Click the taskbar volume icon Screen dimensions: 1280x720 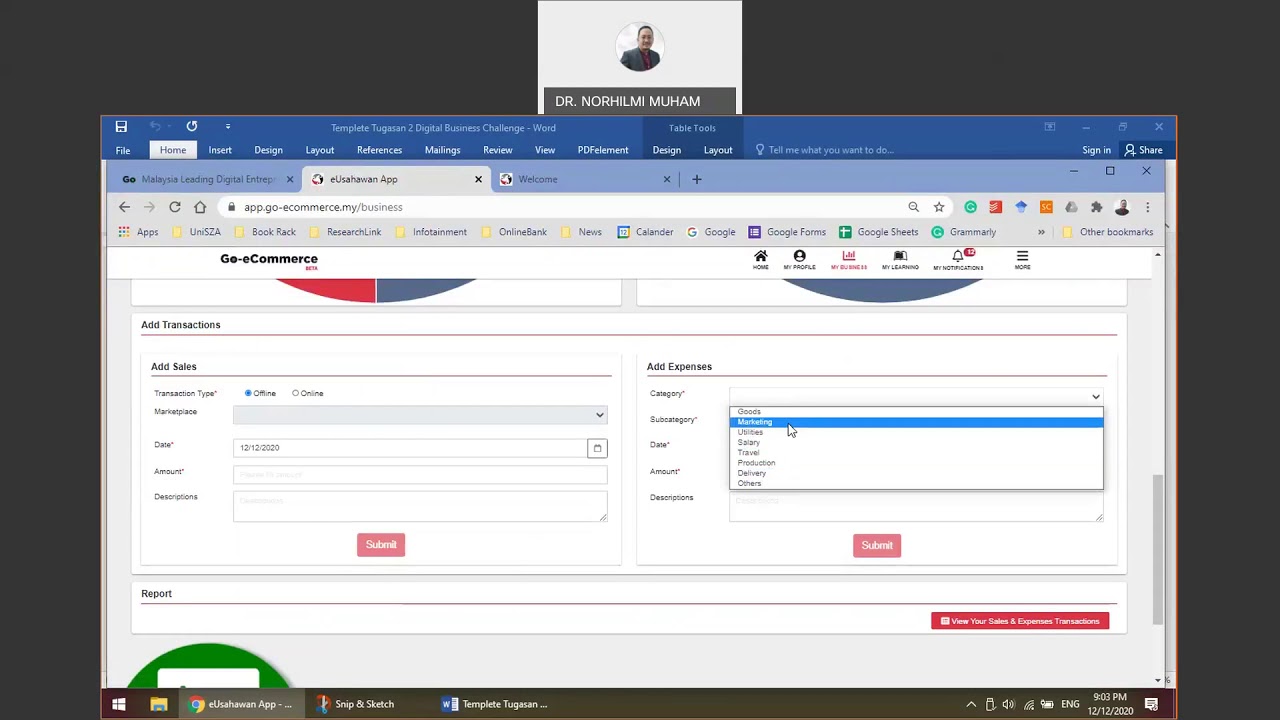tap(1008, 704)
